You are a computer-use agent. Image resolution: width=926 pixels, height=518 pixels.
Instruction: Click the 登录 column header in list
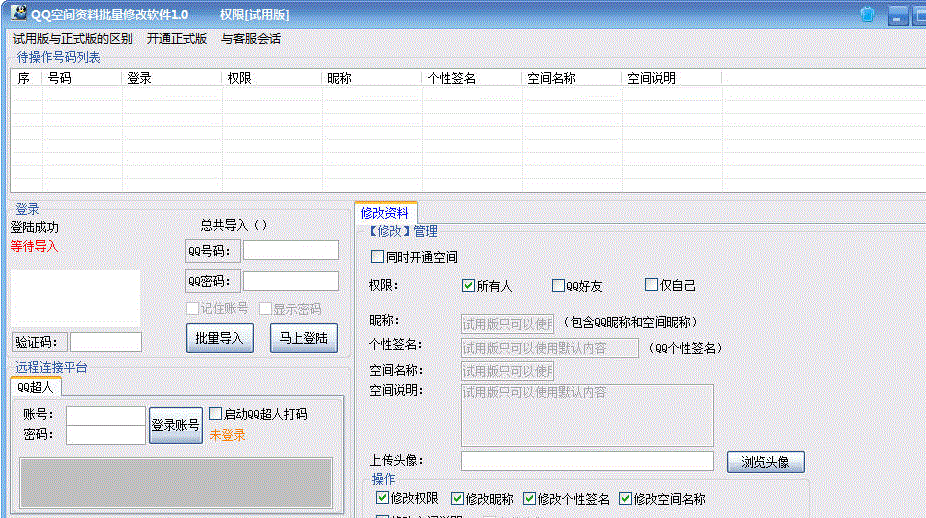172,78
